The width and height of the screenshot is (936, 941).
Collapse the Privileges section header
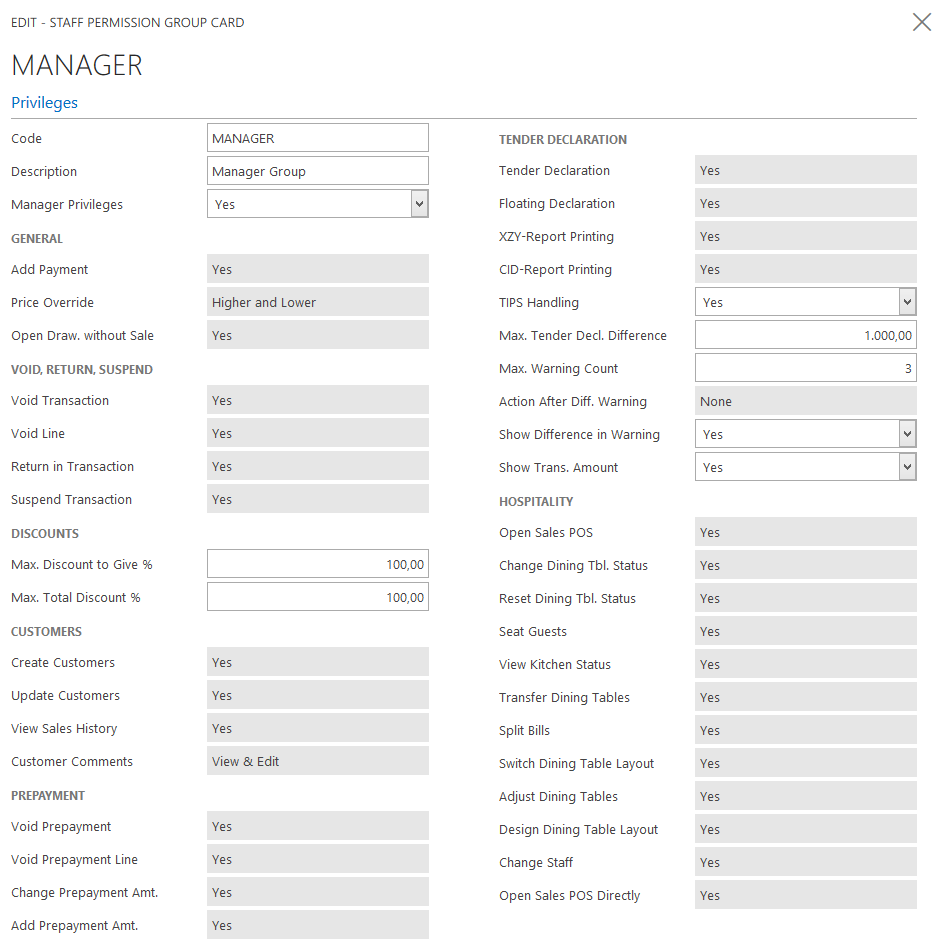click(x=44, y=102)
